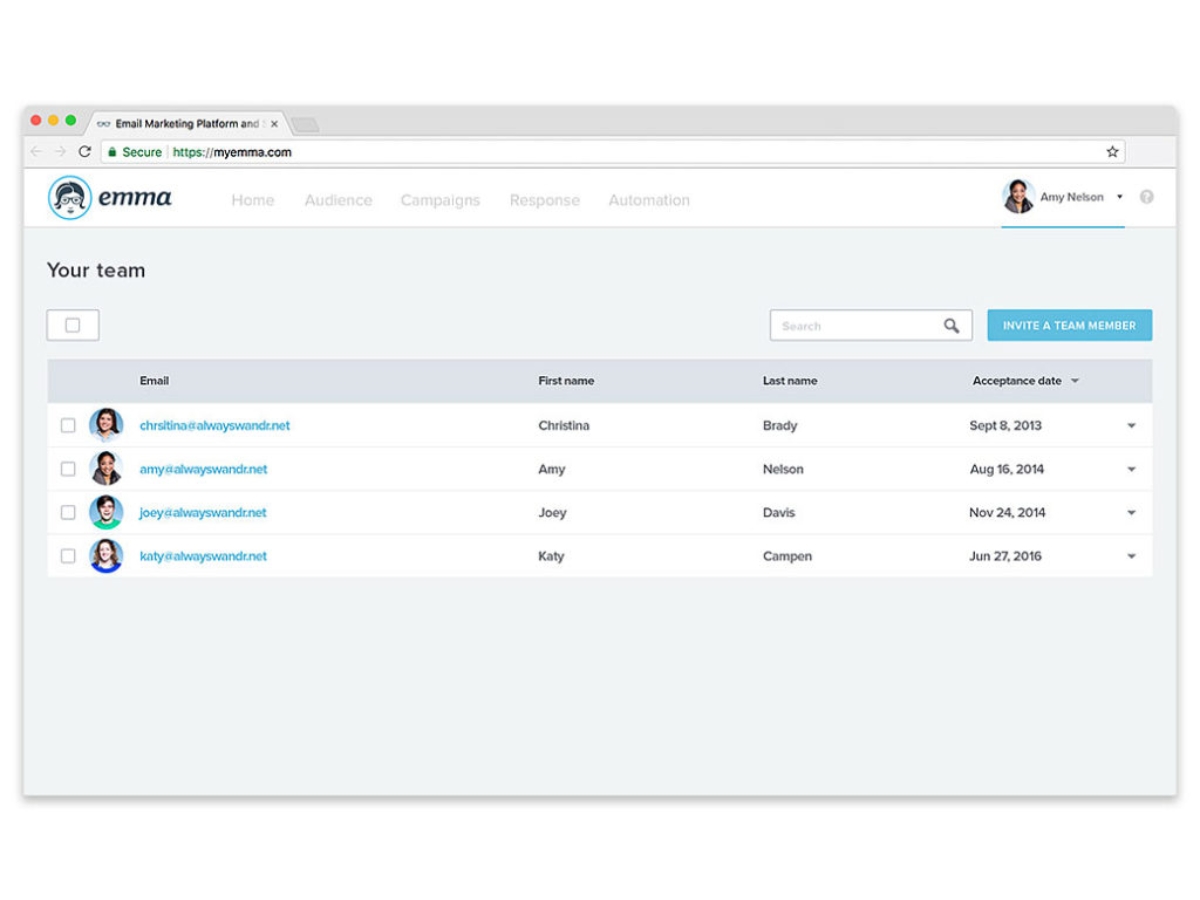The width and height of the screenshot is (1200, 900).
Task: Sort by Acceptance date column arrow
Action: click(1075, 381)
